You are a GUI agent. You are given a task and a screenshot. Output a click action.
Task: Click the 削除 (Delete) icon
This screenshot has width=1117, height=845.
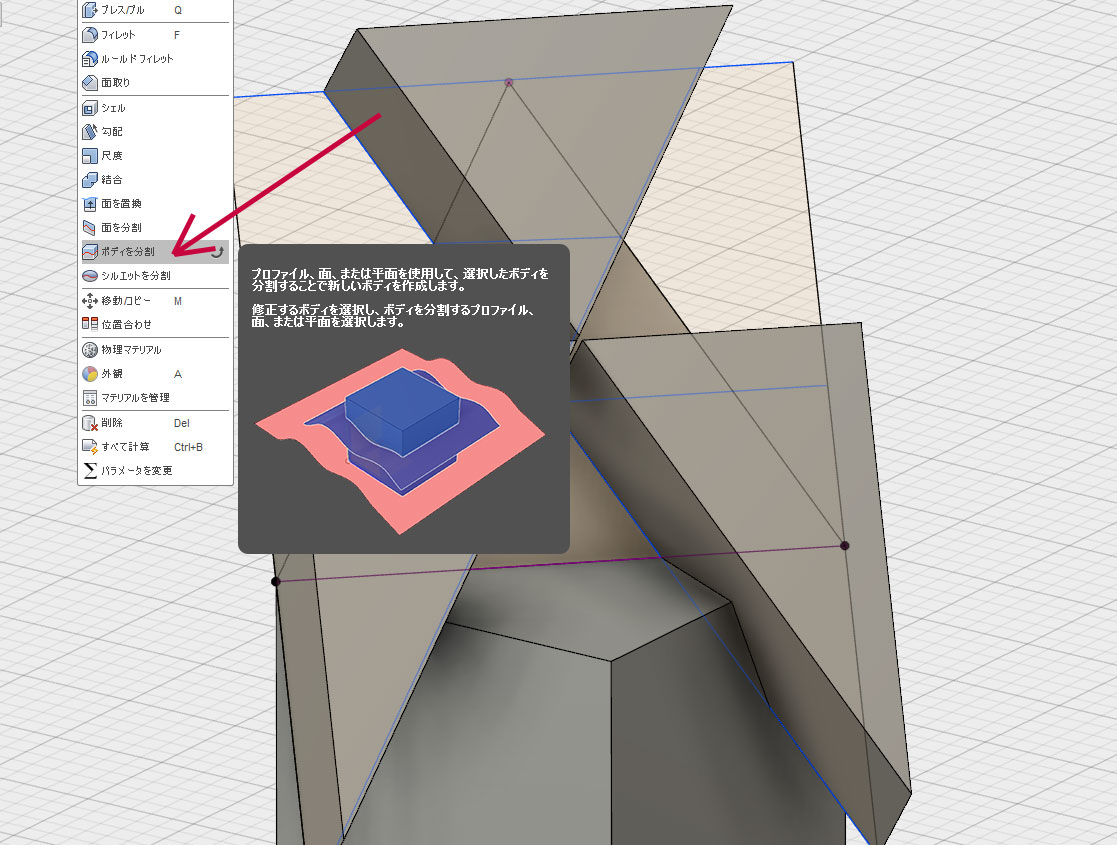tap(89, 423)
